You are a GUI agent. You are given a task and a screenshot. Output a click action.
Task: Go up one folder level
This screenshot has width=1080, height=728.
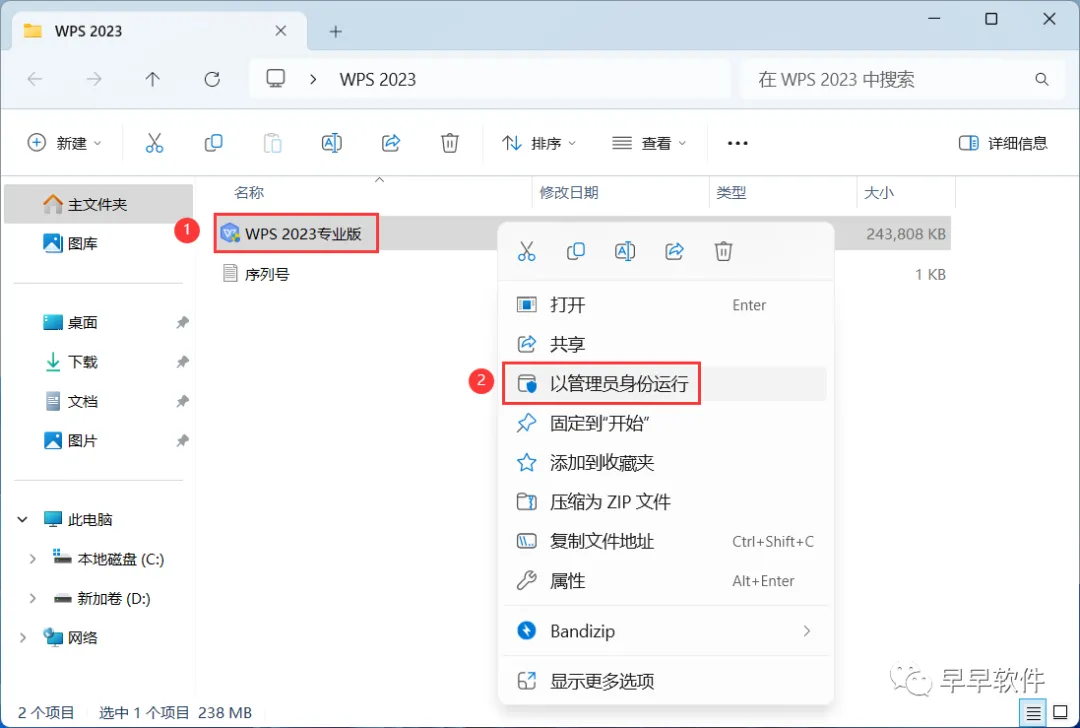(153, 79)
